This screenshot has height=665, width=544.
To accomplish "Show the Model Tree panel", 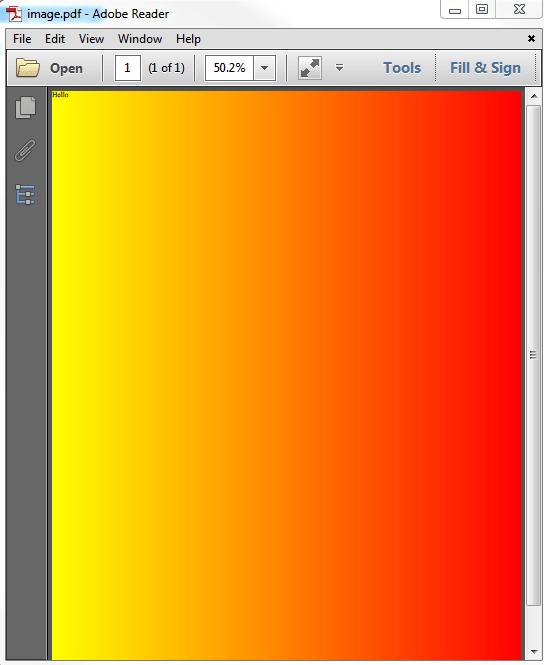I will (25, 195).
